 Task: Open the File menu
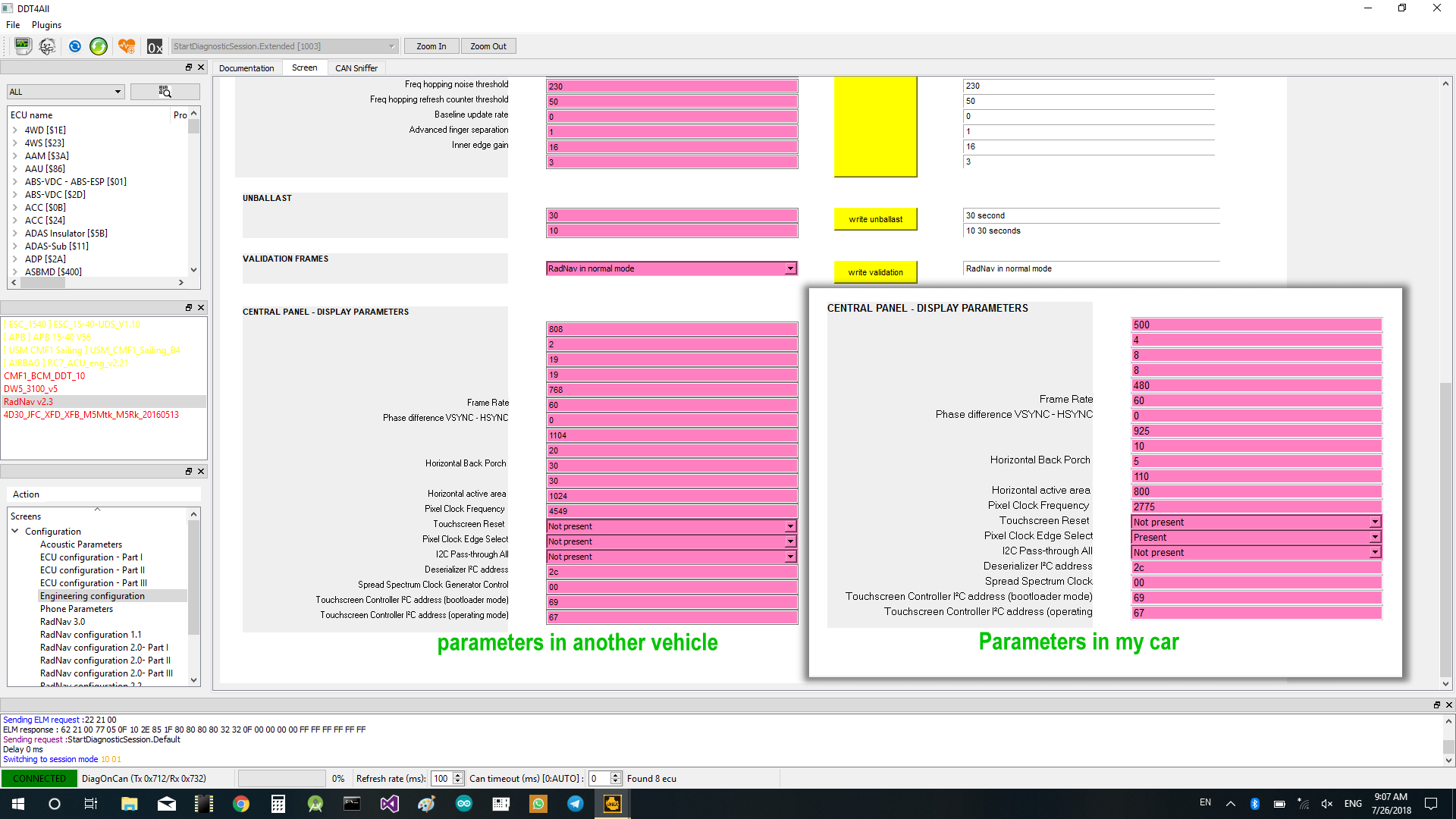[x=13, y=25]
